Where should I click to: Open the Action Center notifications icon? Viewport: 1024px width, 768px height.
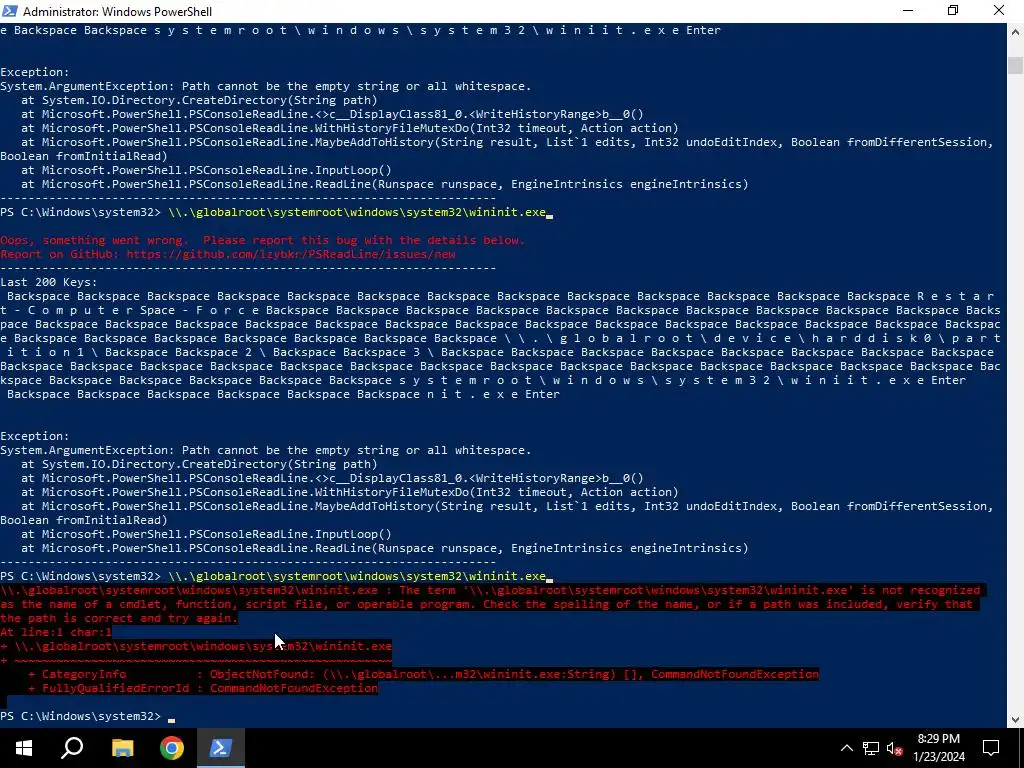(991, 748)
